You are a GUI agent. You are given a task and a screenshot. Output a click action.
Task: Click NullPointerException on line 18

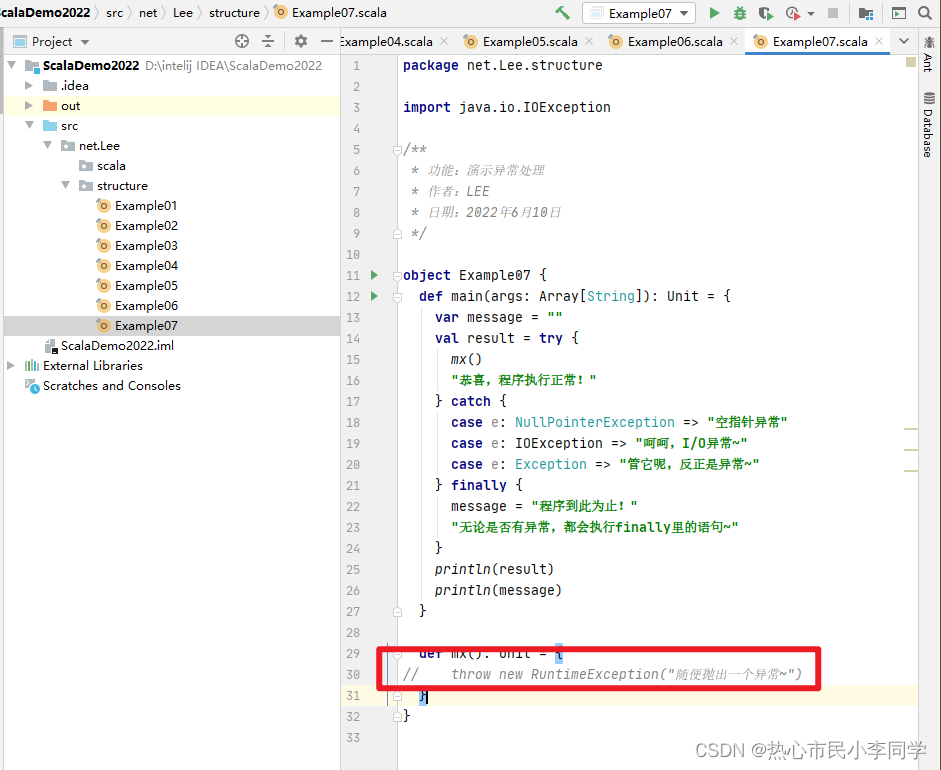tap(595, 423)
